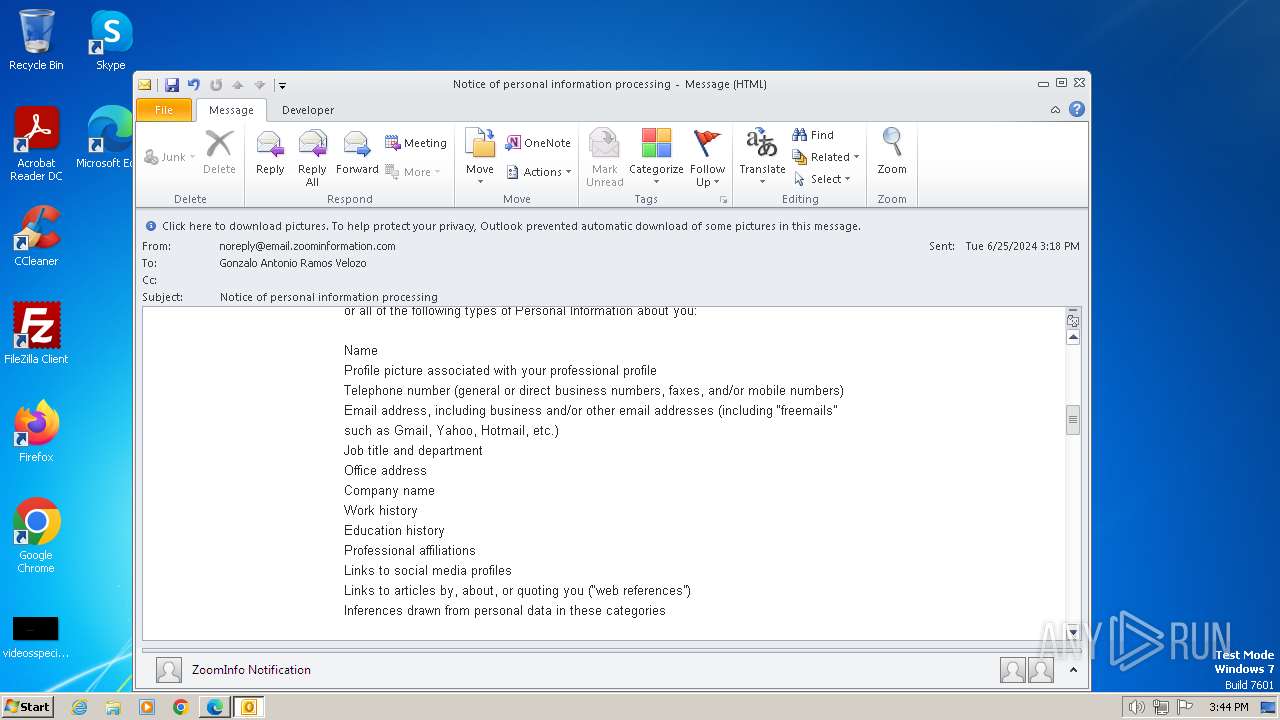Open Recycle Bin on desktop
This screenshot has width=1280, height=720.
point(36,40)
